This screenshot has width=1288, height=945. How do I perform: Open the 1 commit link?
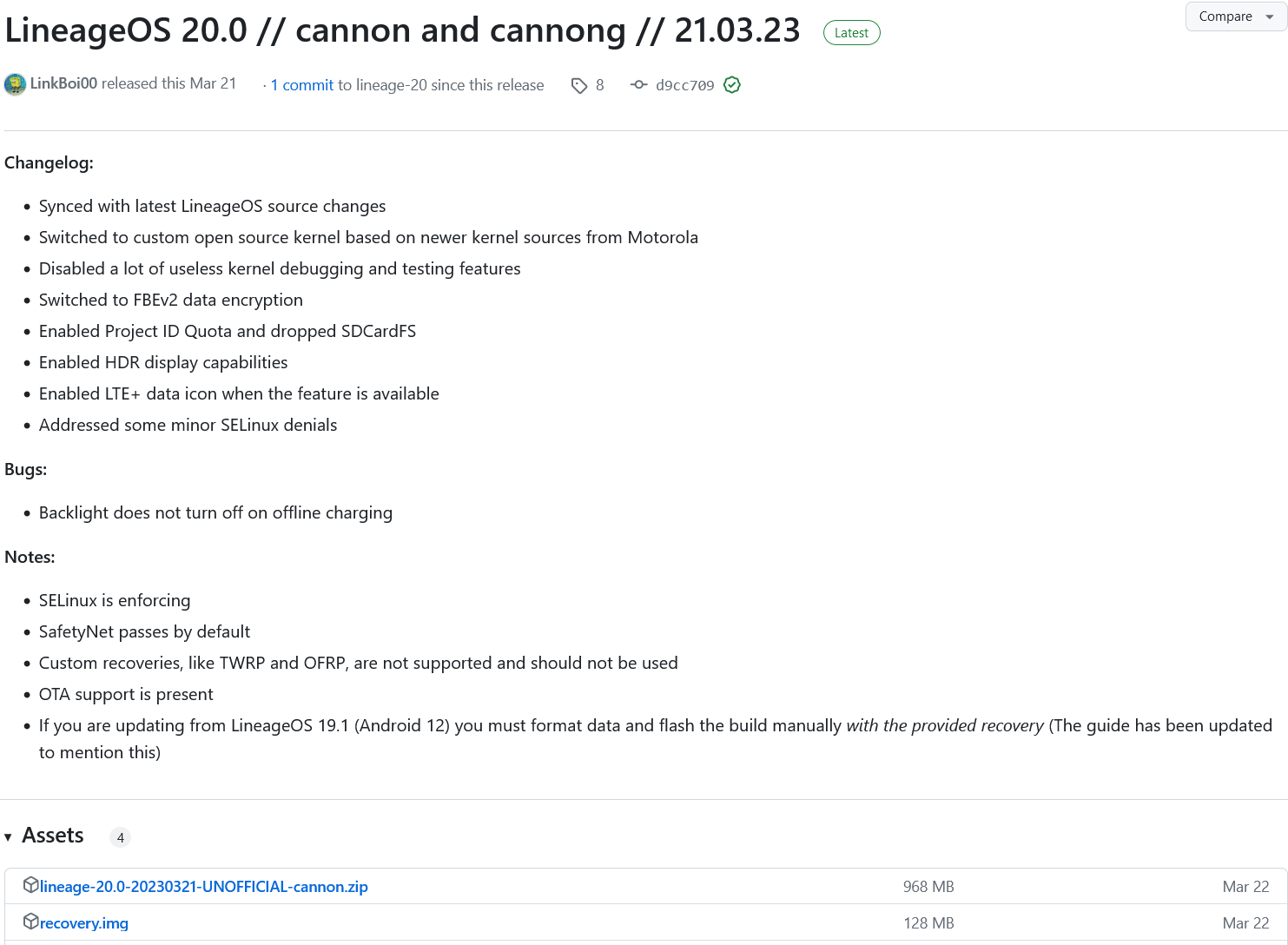point(302,85)
